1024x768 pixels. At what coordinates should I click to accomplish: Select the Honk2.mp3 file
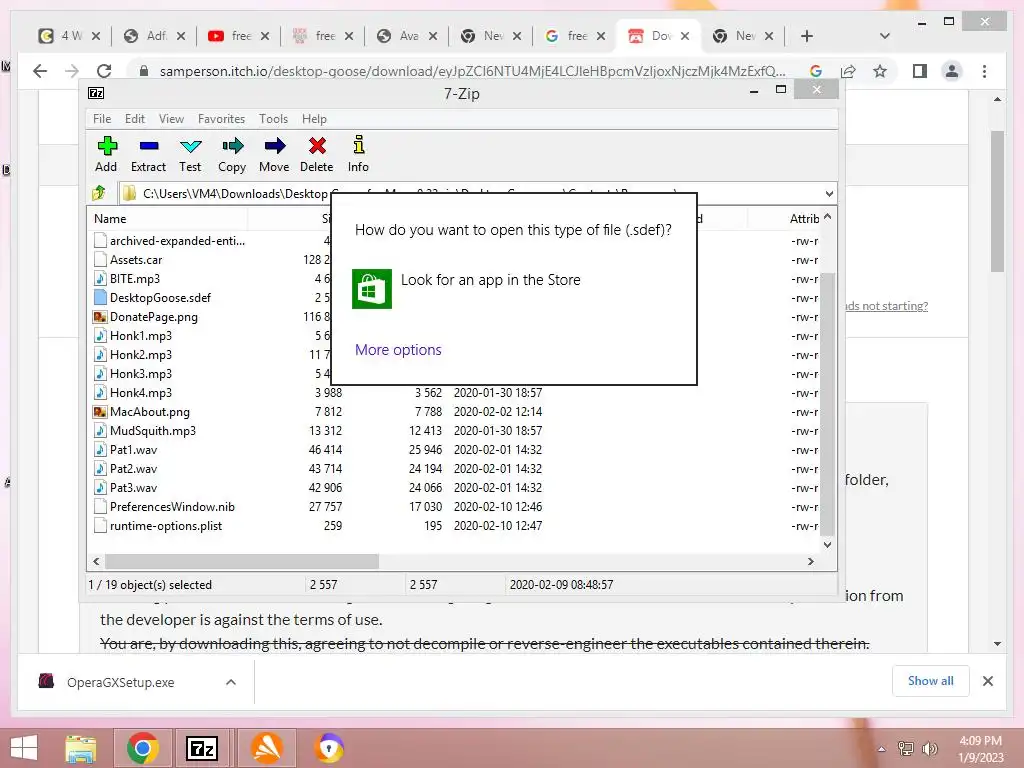coord(140,355)
